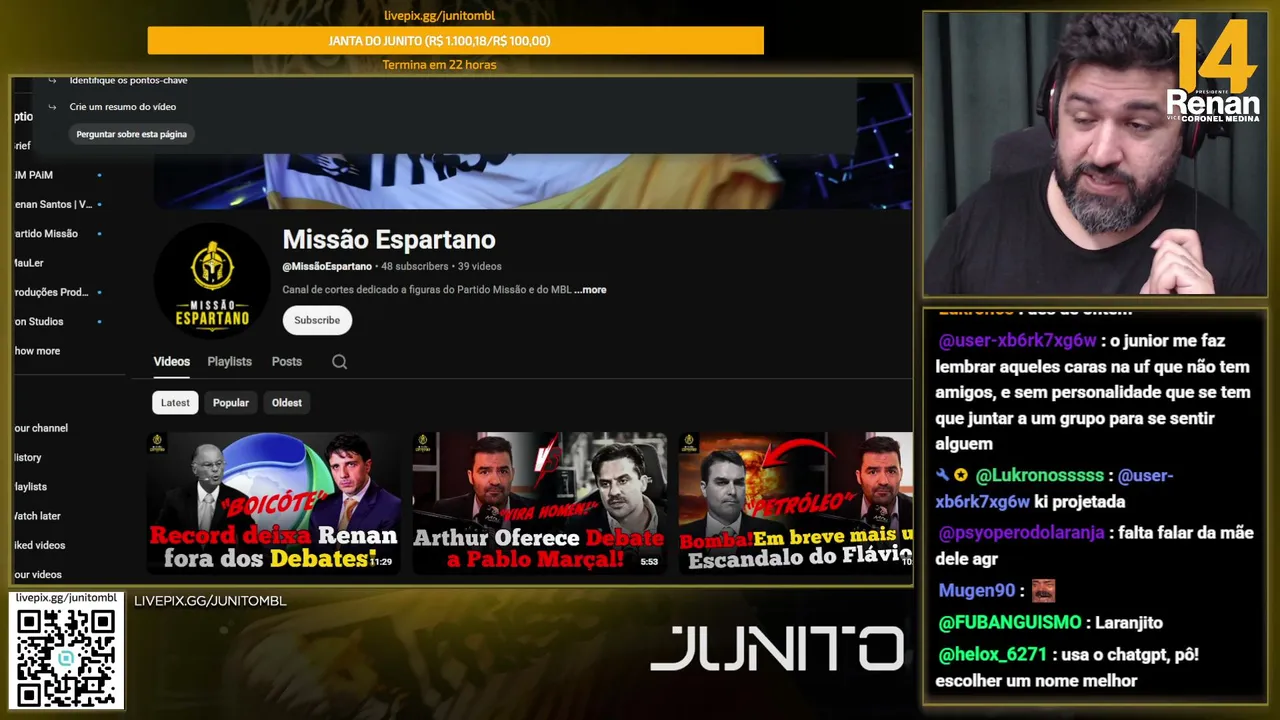Click the blue dot beside the Studios subscription

[x=99, y=322]
